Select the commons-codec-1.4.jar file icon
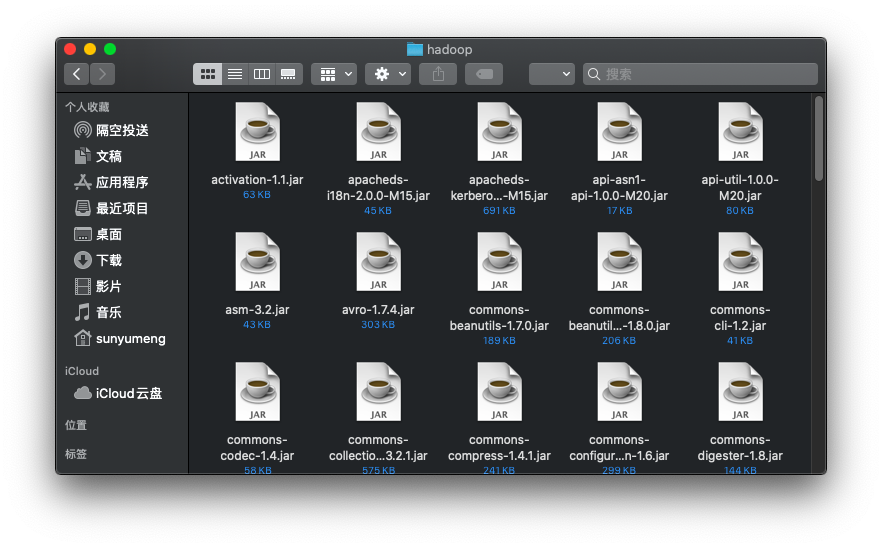The height and width of the screenshot is (548, 882). pos(257,392)
